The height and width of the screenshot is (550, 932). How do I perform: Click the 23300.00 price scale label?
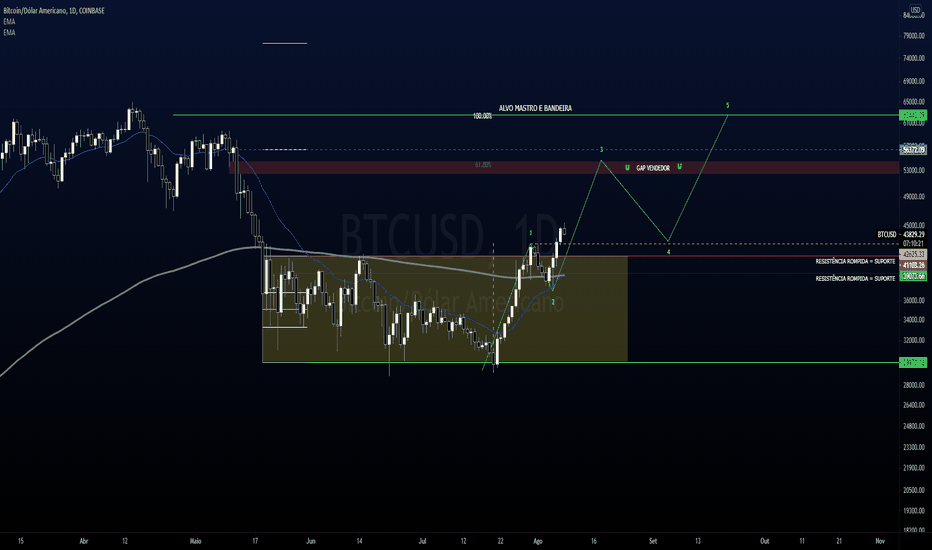coord(914,447)
